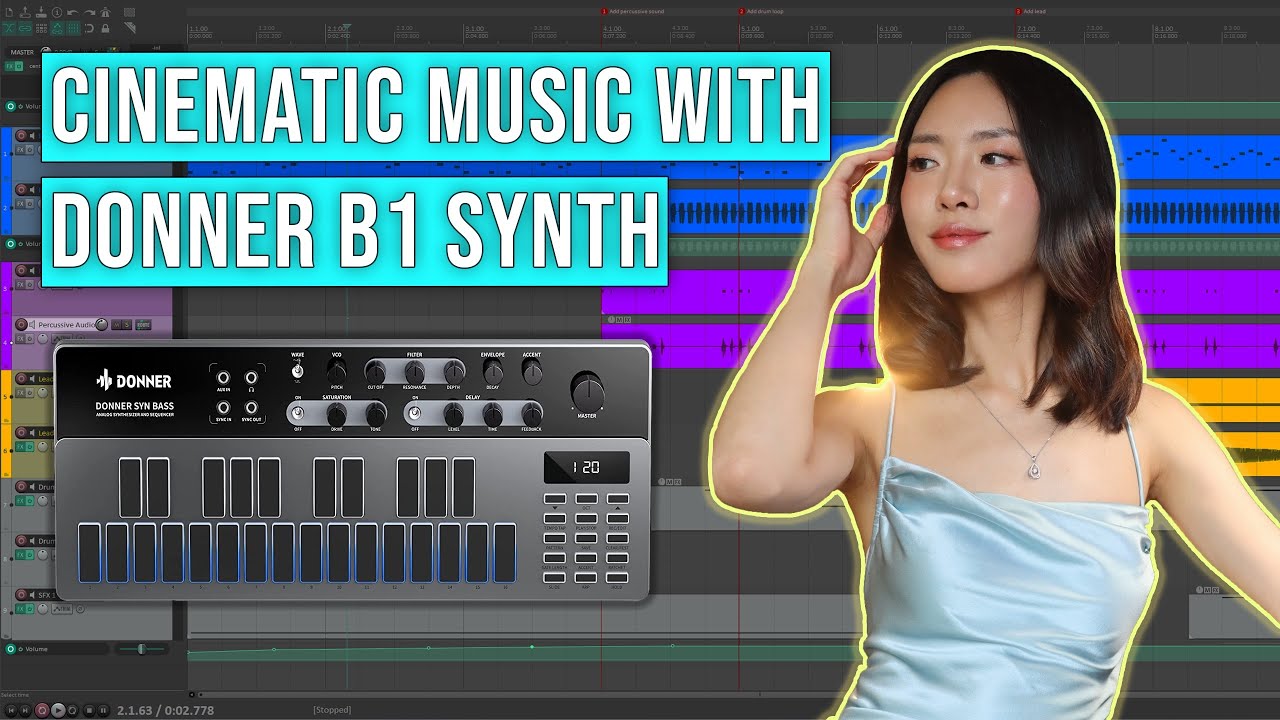1280x720 pixels.
Task: Arm track 1 for recording
Action: (21, 136)
